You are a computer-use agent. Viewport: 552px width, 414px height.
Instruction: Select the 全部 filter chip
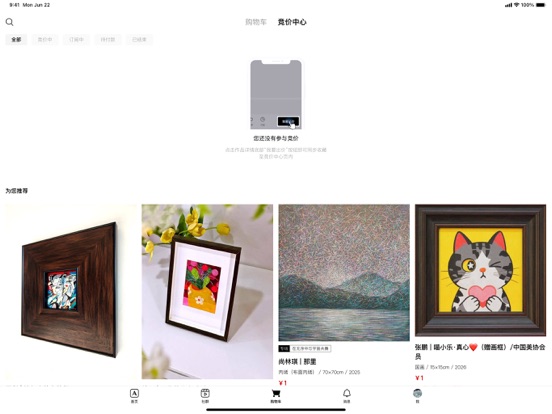16,39
